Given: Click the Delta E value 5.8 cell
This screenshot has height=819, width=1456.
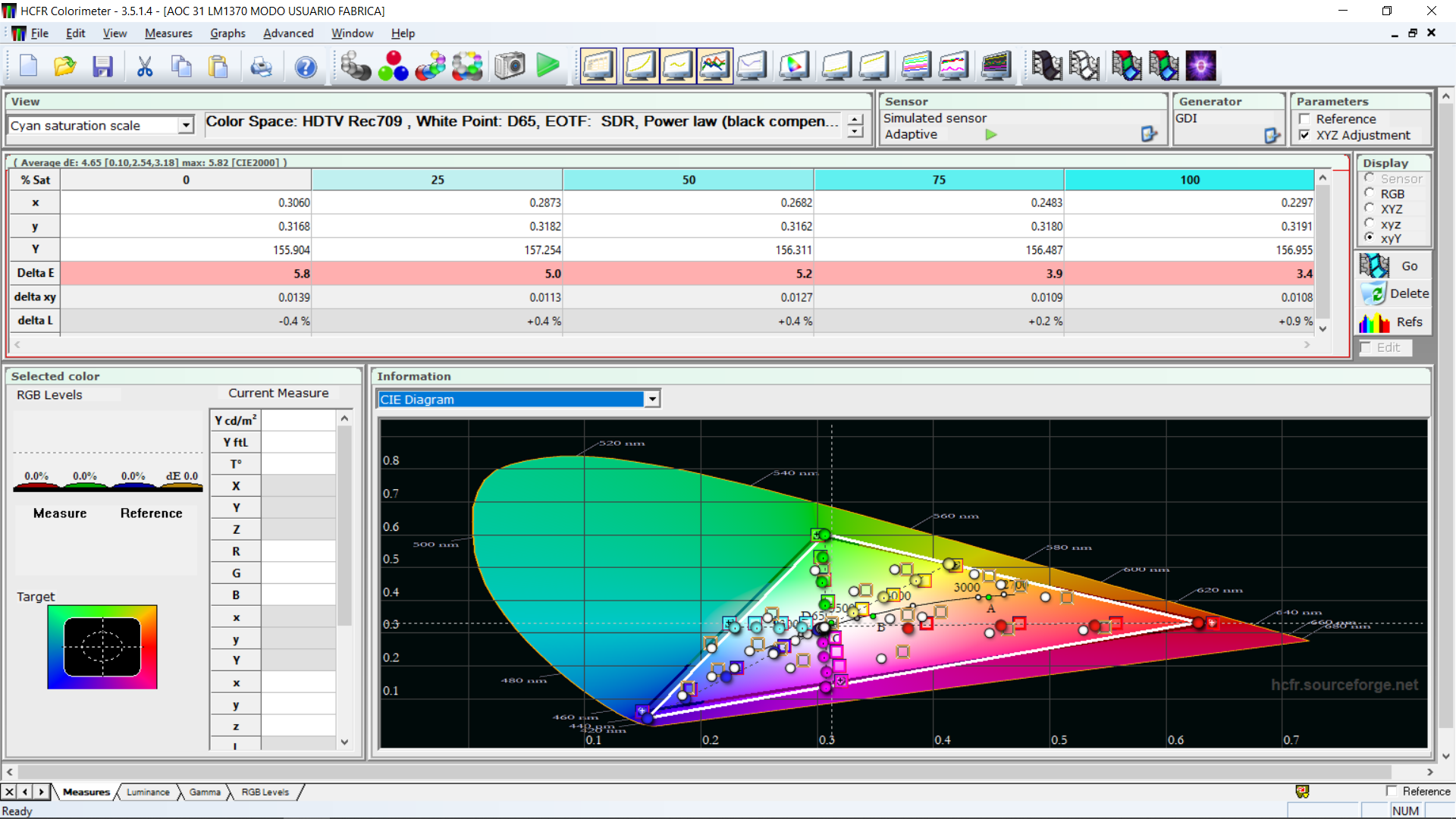Looking at the screenshot, I should click(186, 274).
